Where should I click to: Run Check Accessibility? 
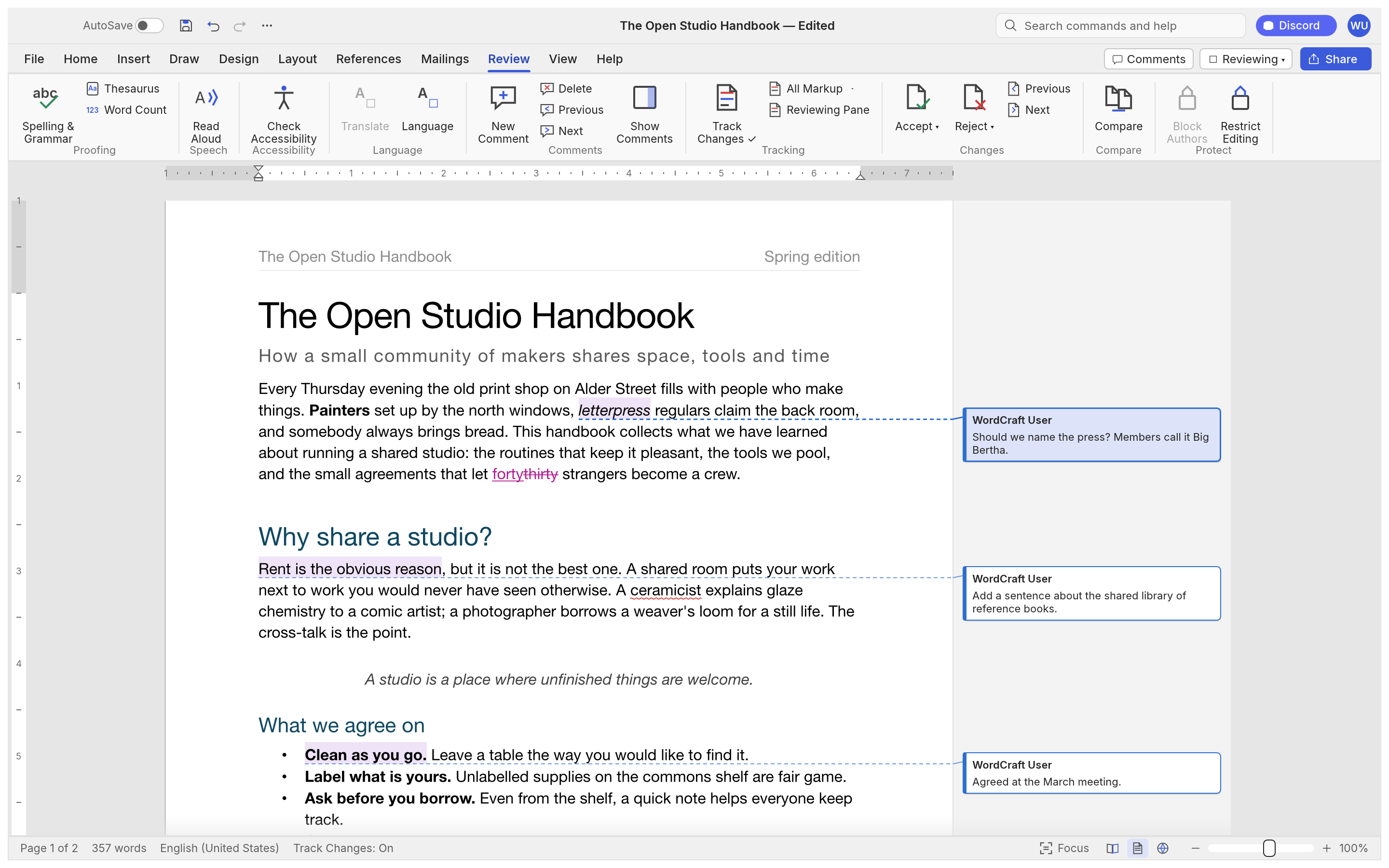point(284,114)
